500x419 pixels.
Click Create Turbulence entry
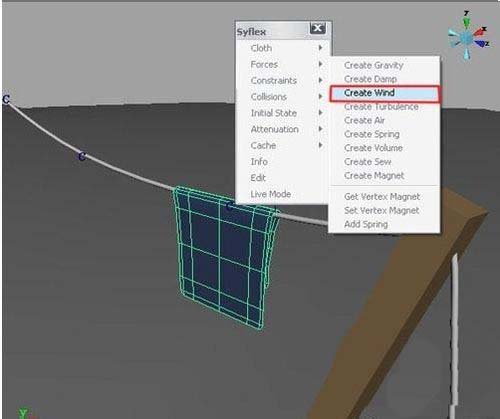pyautogui.click(x=381, y=107)
